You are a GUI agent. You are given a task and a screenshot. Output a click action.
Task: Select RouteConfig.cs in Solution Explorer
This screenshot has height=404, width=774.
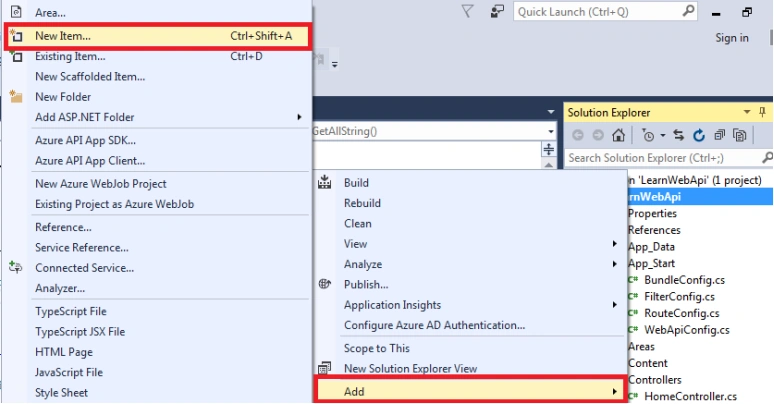(682, 313)
